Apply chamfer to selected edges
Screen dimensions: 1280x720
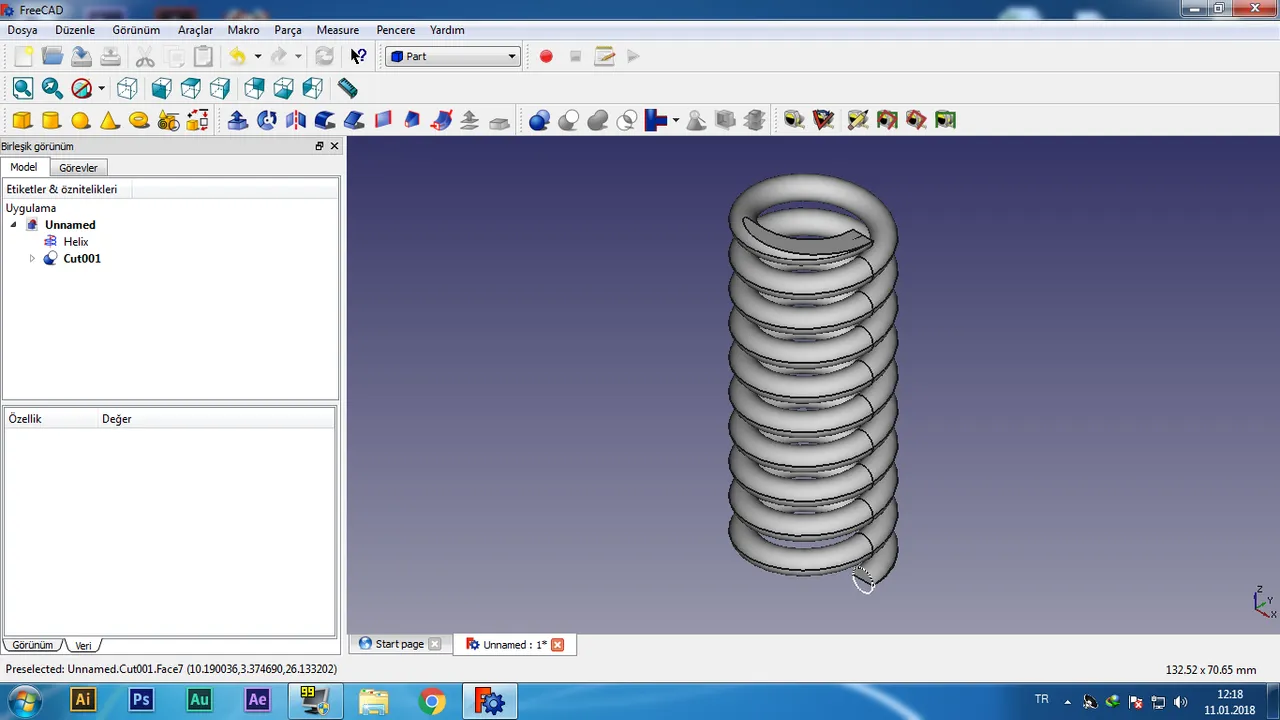coord(354,121)
